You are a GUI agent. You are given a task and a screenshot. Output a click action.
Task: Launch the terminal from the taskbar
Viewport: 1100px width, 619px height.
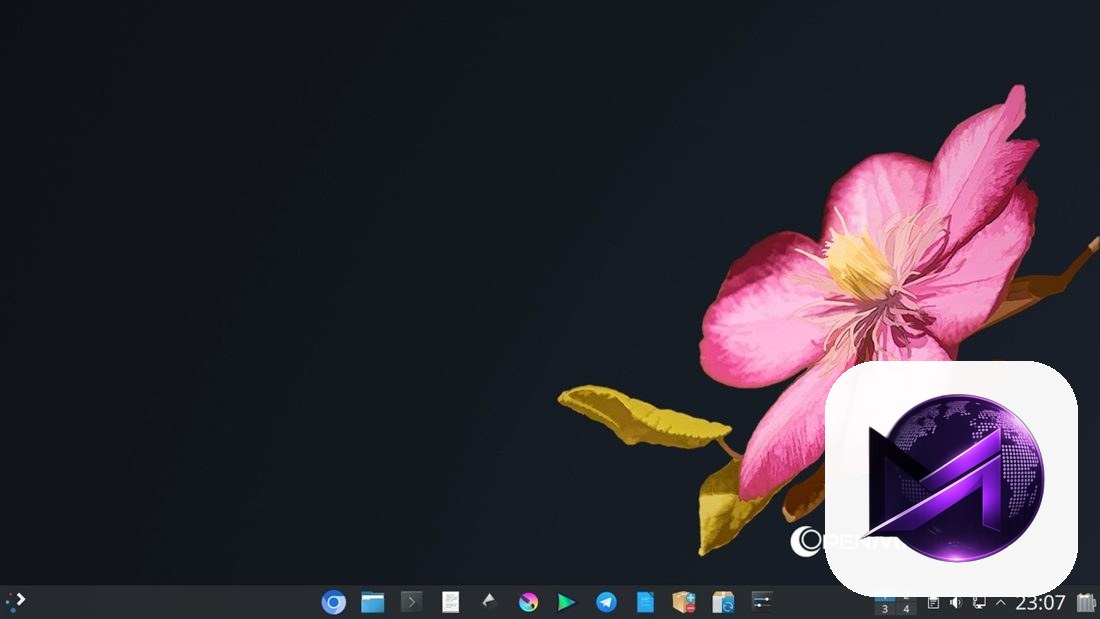[411, 601]
